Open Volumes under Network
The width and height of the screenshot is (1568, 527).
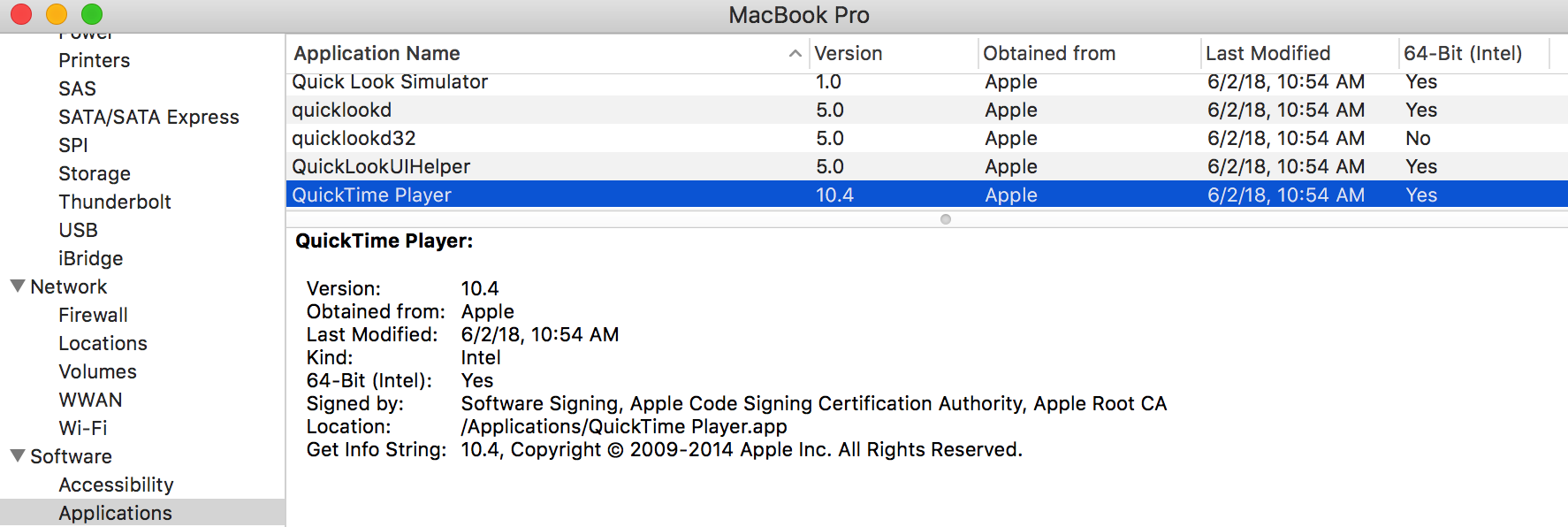point(97,371)
